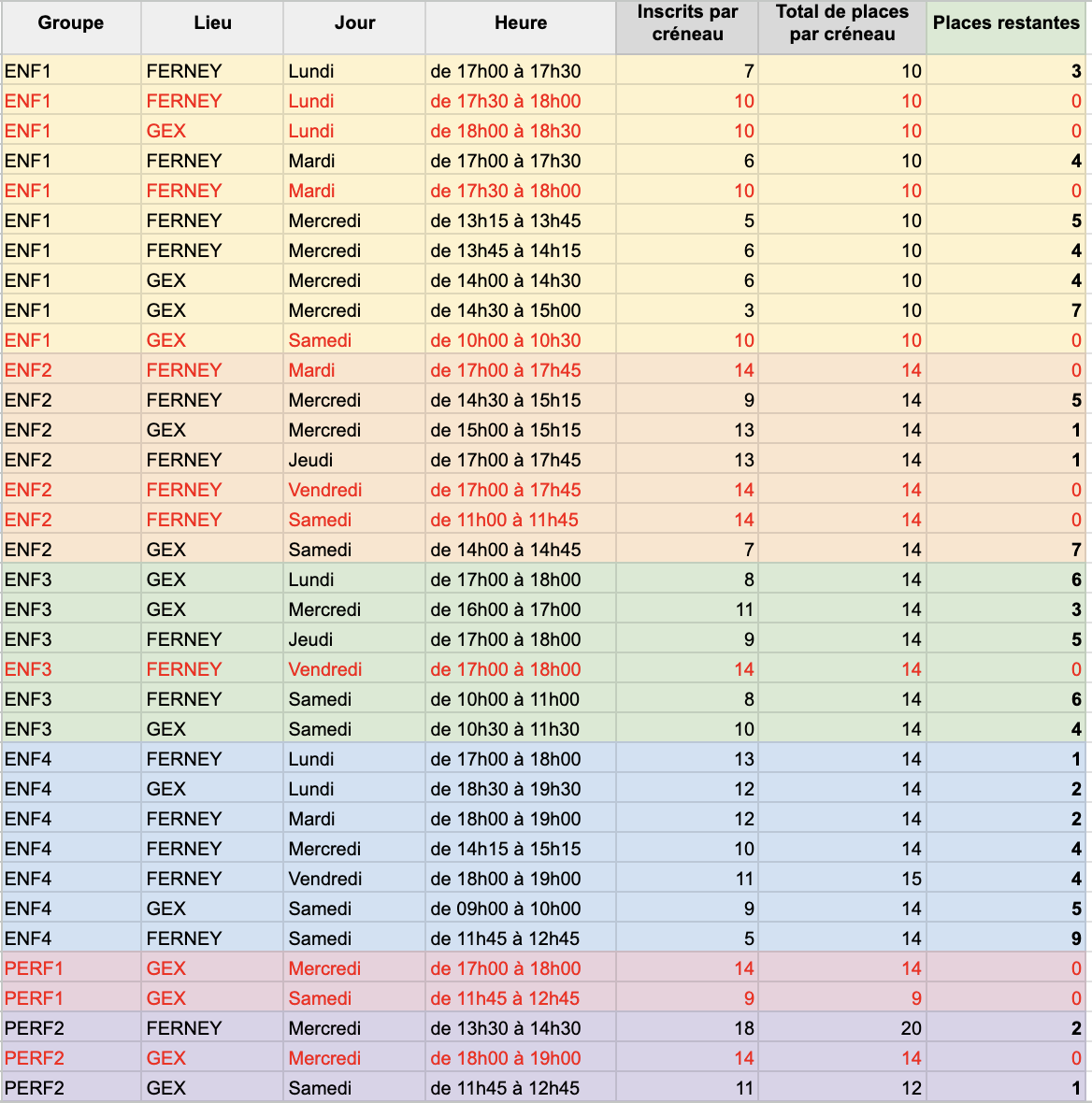Select cell 'de 13h15 à 13h45'
The image size is (1092, 1103).
pyautogui.click(x=521, y=221)
